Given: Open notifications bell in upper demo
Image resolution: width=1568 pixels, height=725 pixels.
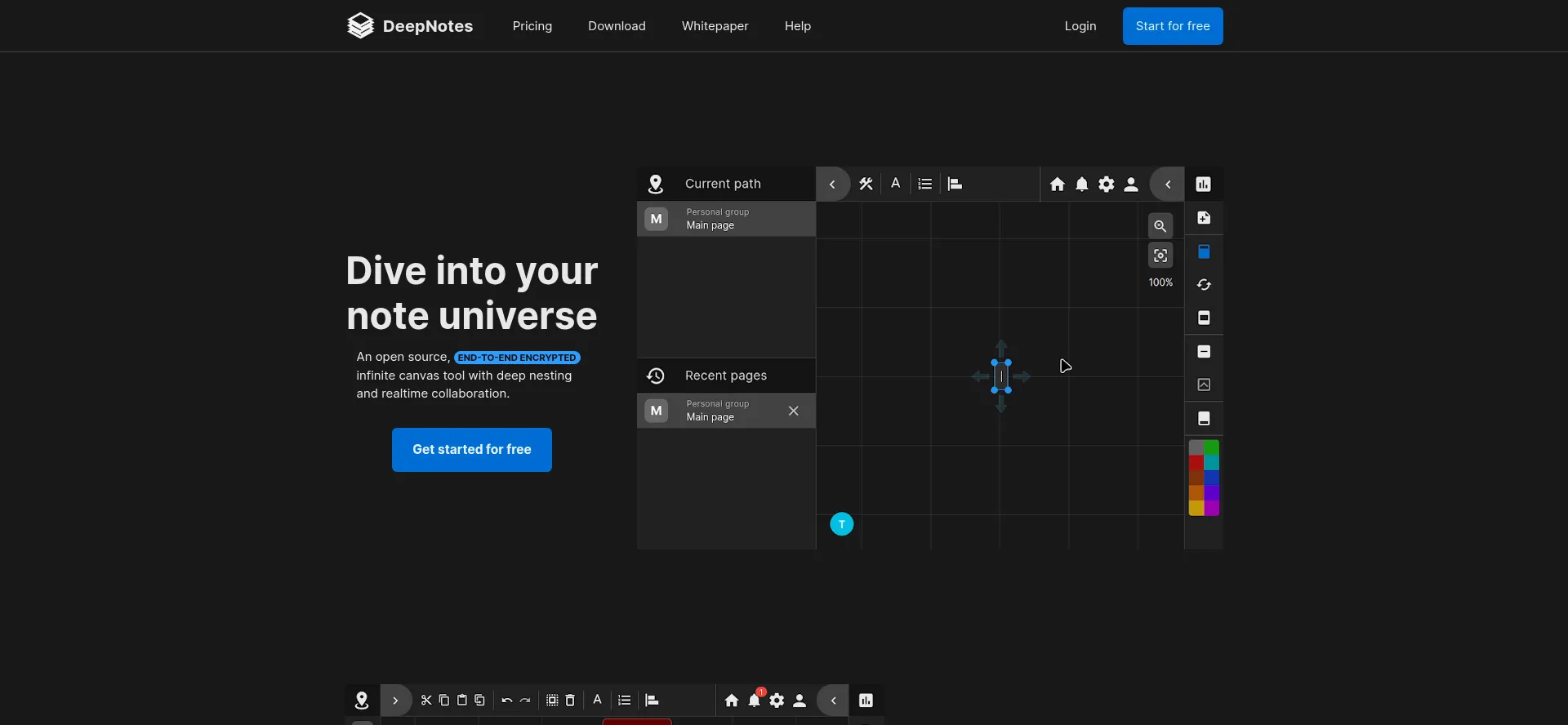Looking at the screenshot, I should coord(1082,185).
